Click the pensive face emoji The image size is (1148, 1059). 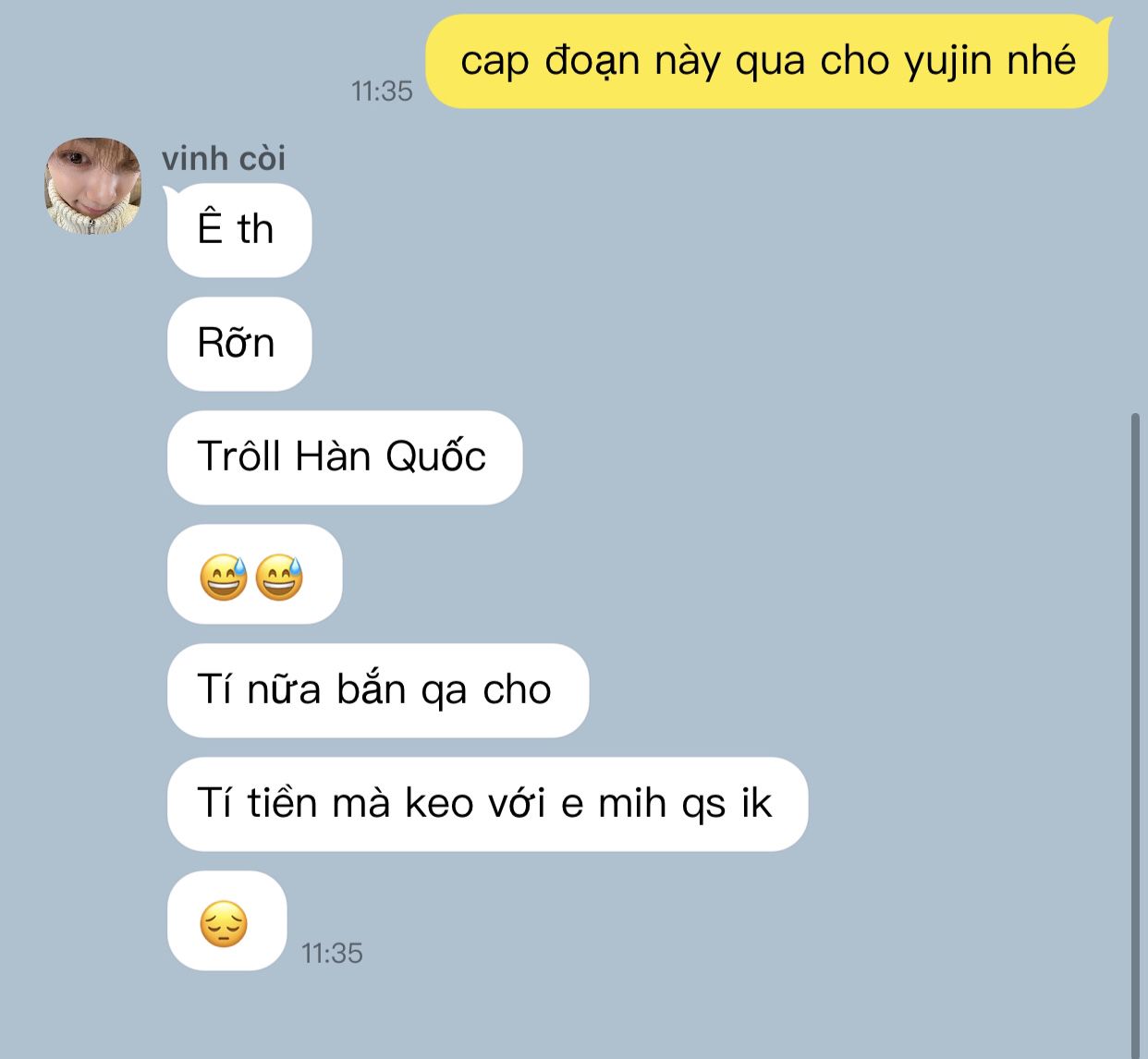pos(224,924)
